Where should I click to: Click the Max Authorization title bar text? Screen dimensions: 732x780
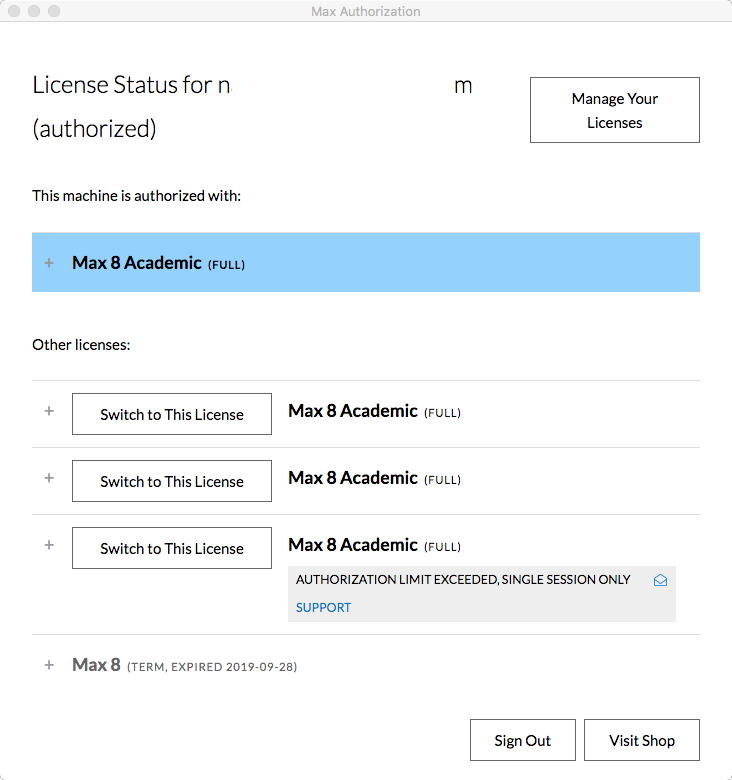(365, 11)
